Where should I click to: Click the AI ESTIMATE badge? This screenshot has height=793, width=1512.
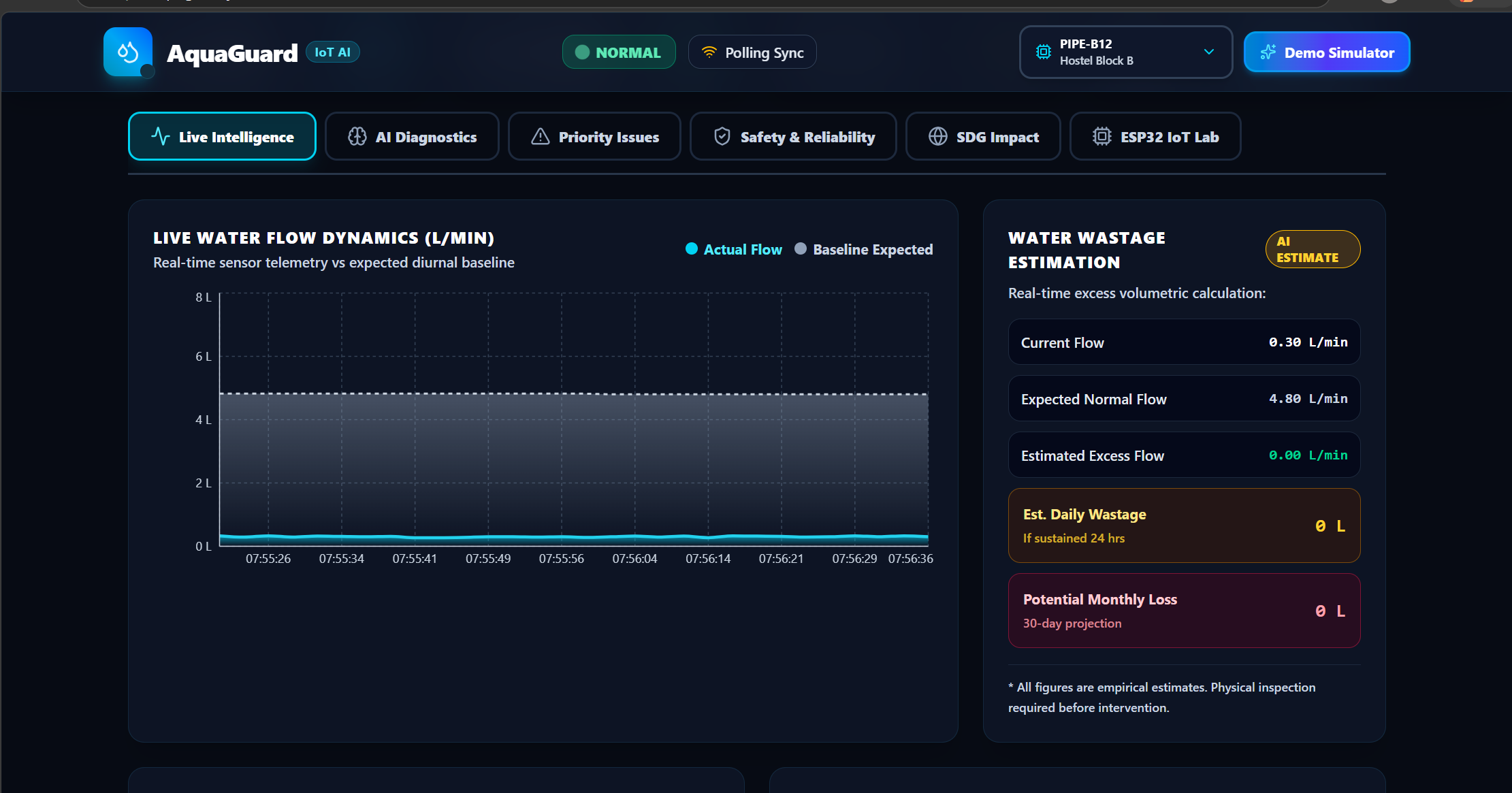[1313, 249]
